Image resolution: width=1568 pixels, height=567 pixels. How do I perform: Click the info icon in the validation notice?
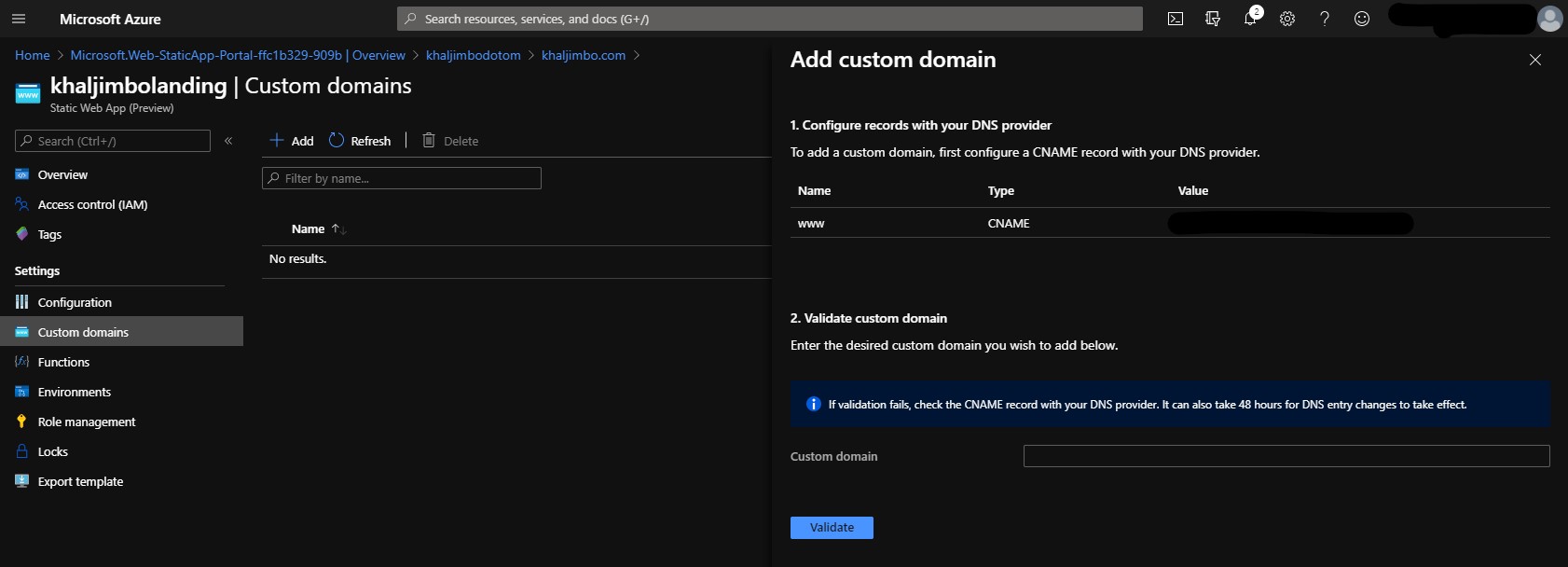tap(813, 404)
